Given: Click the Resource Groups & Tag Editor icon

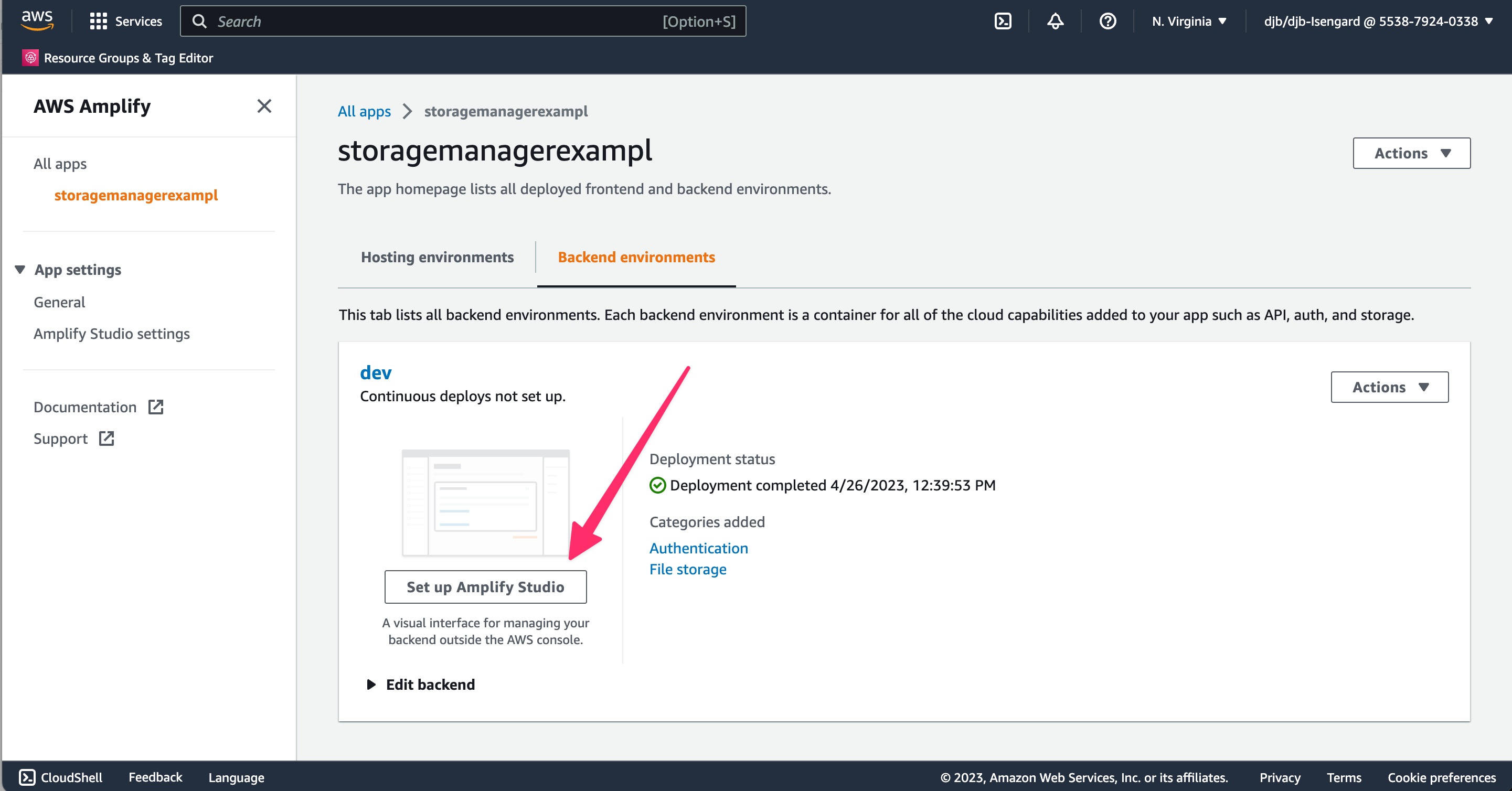Looking at the screenshot, I should point(30,58).
